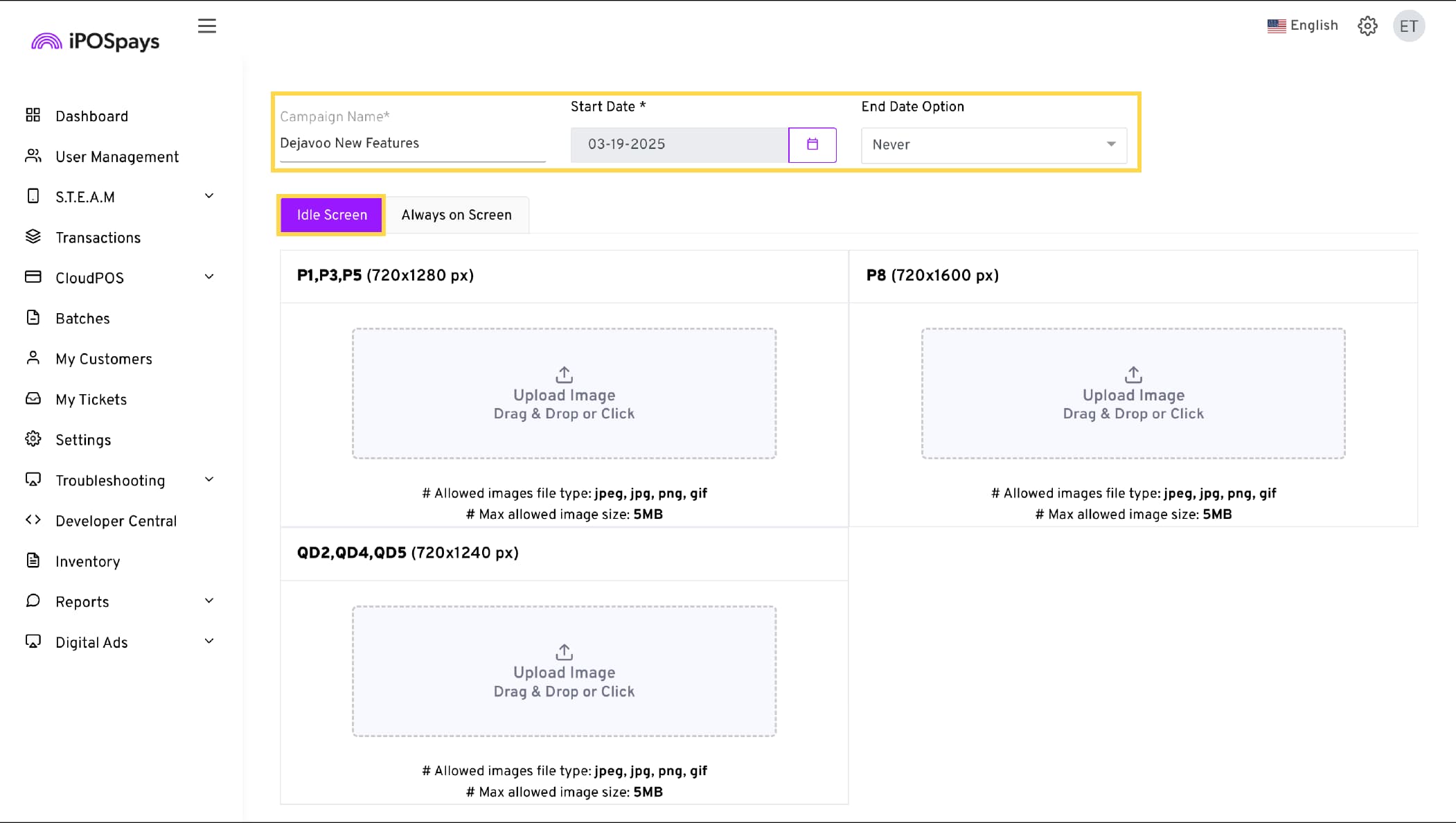This screenshot has width=1456, height=823.
Task: Click the settings gear in header
Action: tap(1367, 26)
